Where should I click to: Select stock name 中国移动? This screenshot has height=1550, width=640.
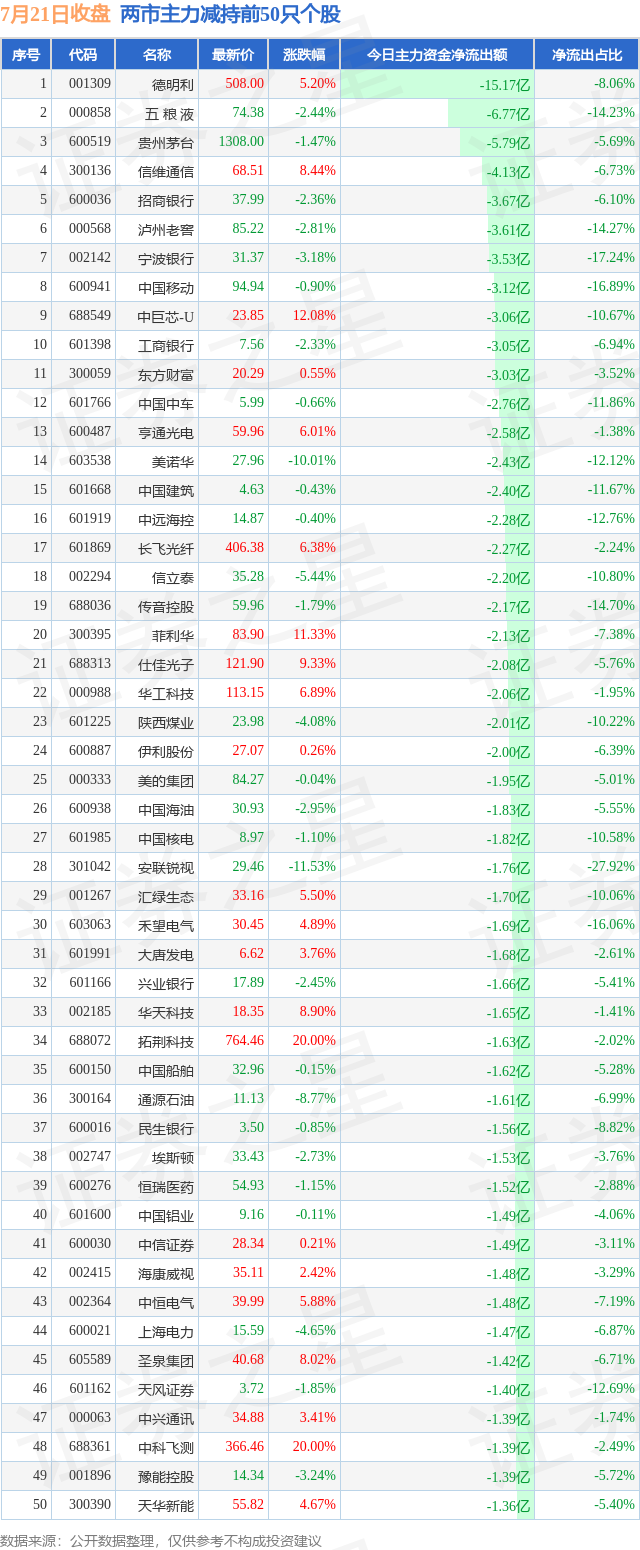pyautogui.click(x=166, y=288)
